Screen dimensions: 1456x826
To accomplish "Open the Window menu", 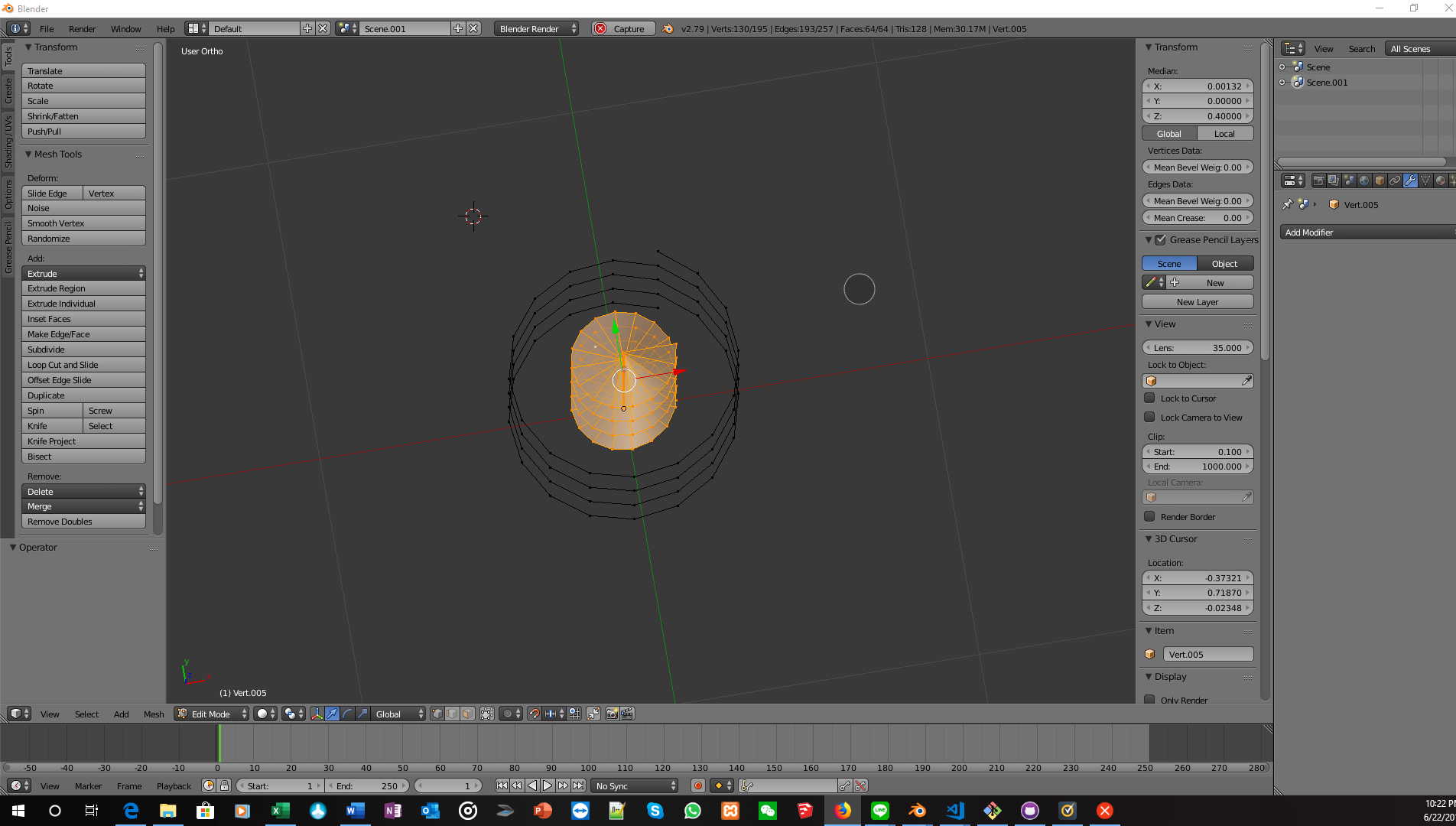I will tap(125, 28).
